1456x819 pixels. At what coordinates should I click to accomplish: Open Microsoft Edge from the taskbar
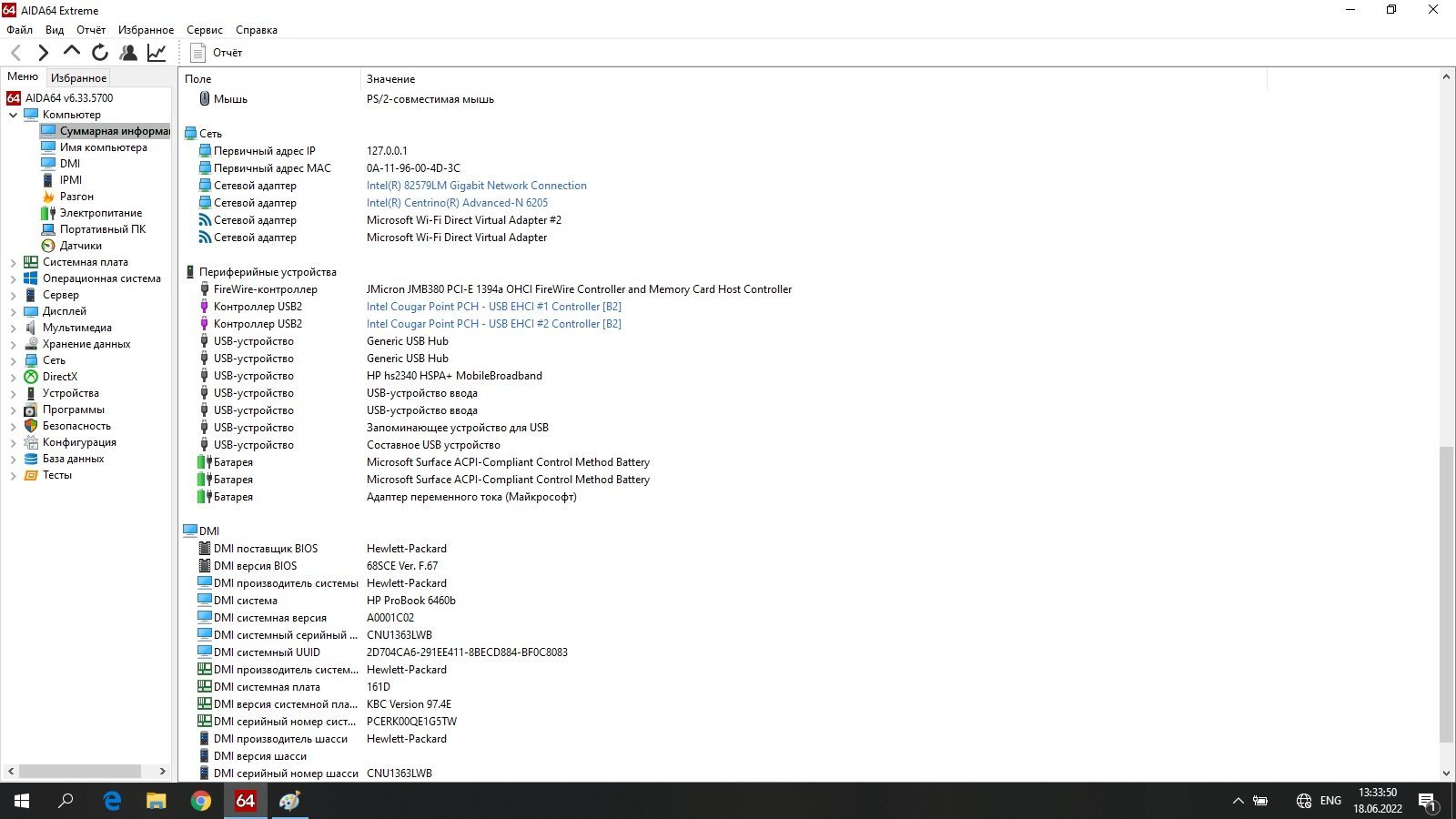click(112, 801)
